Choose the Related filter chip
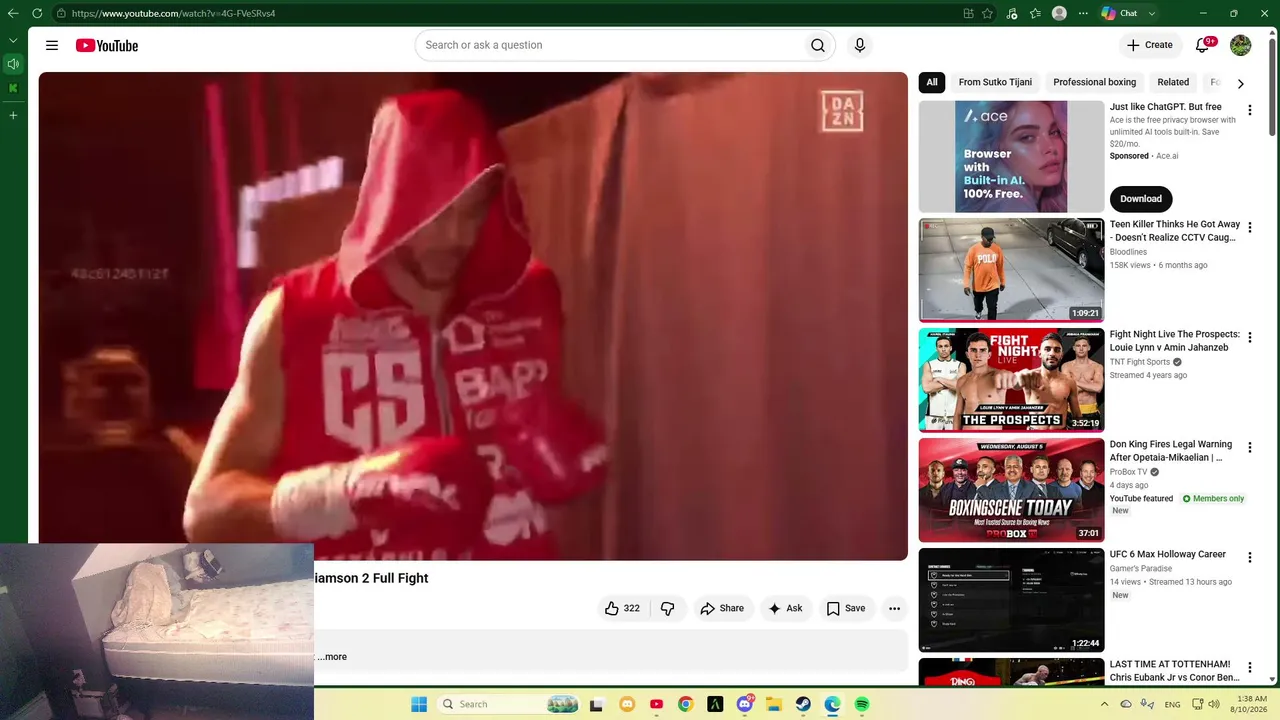Viewport: 1280px width, 720px height. tap(1173, 82)
